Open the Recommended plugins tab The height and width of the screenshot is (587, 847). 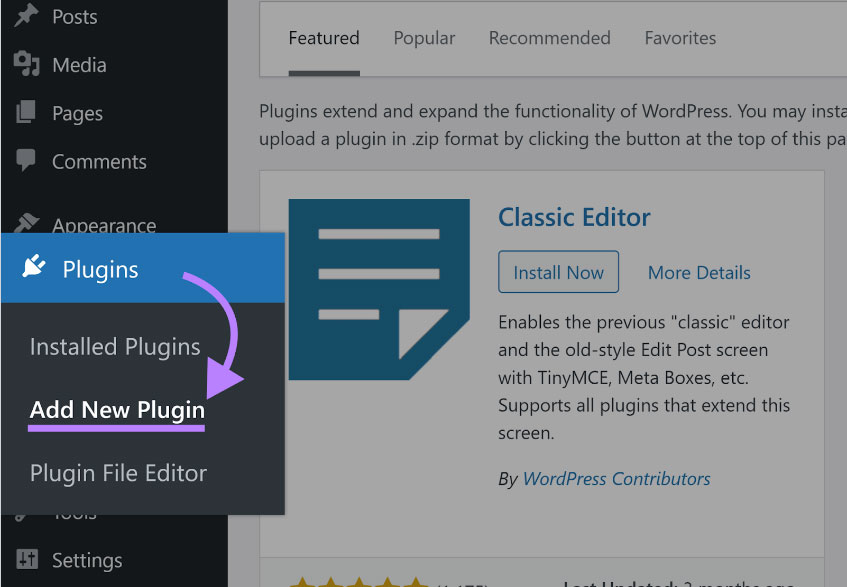tap(549, 38)
